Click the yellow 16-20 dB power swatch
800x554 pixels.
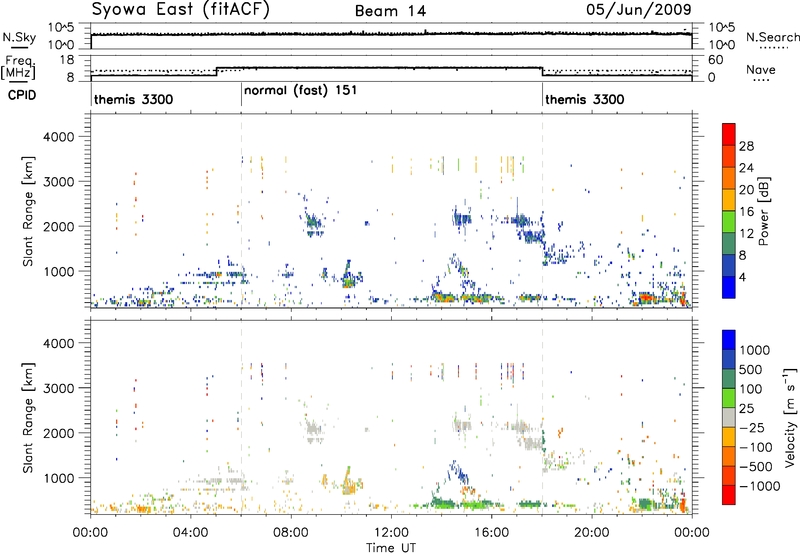point(729,200)
